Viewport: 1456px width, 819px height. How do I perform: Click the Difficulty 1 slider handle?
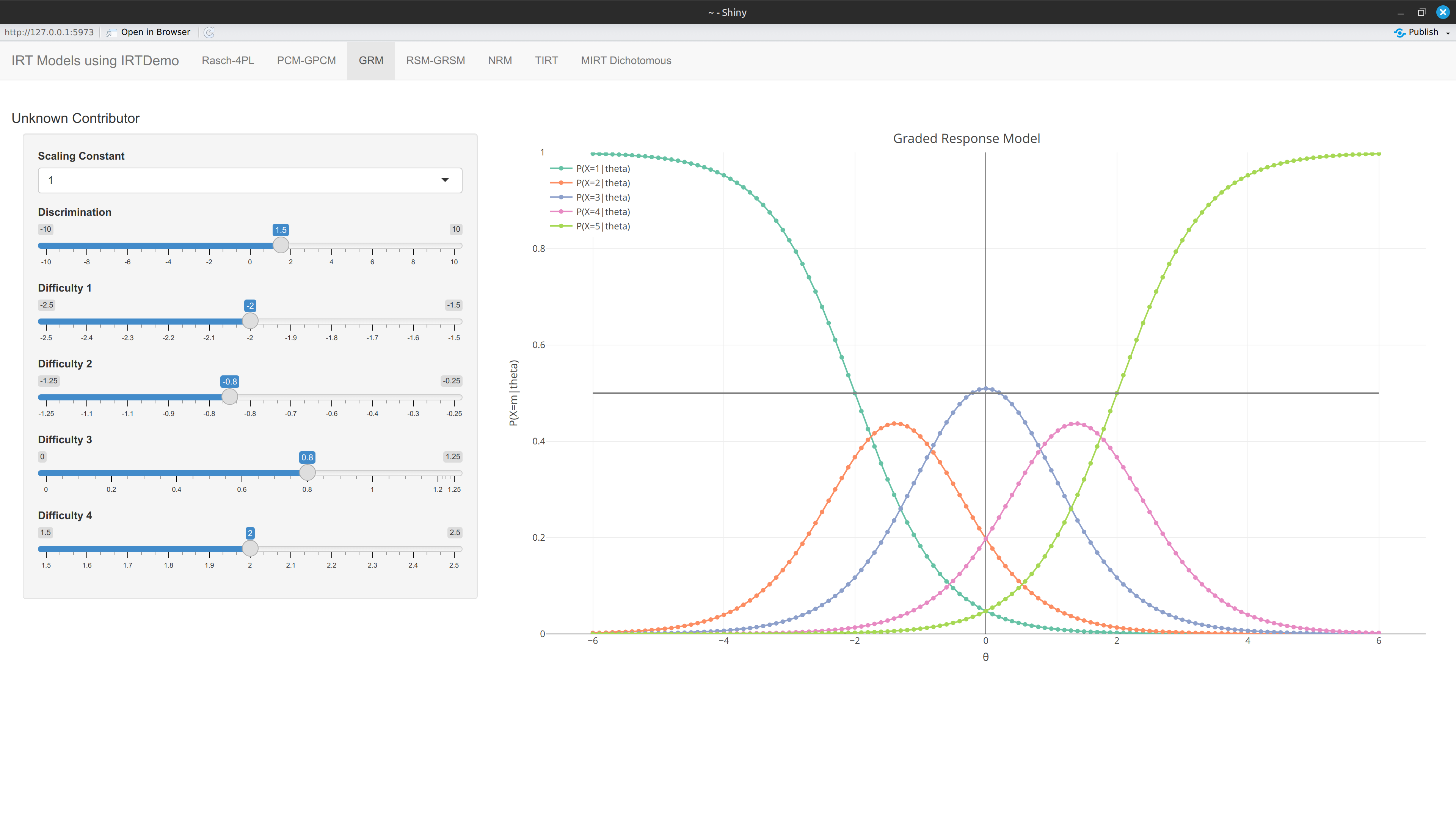[x=250, y=321]
